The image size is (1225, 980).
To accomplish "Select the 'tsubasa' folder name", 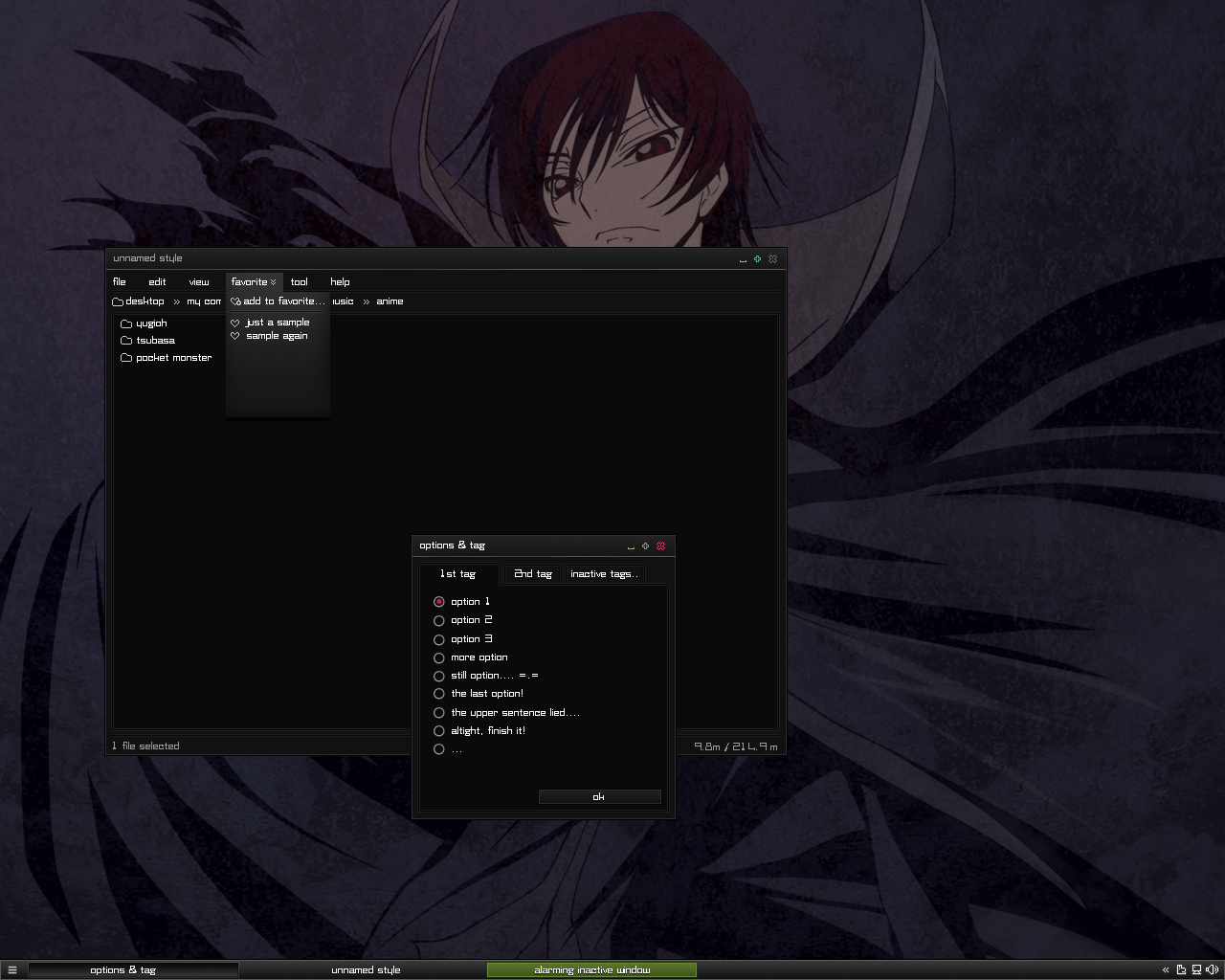I will (155, 341).
